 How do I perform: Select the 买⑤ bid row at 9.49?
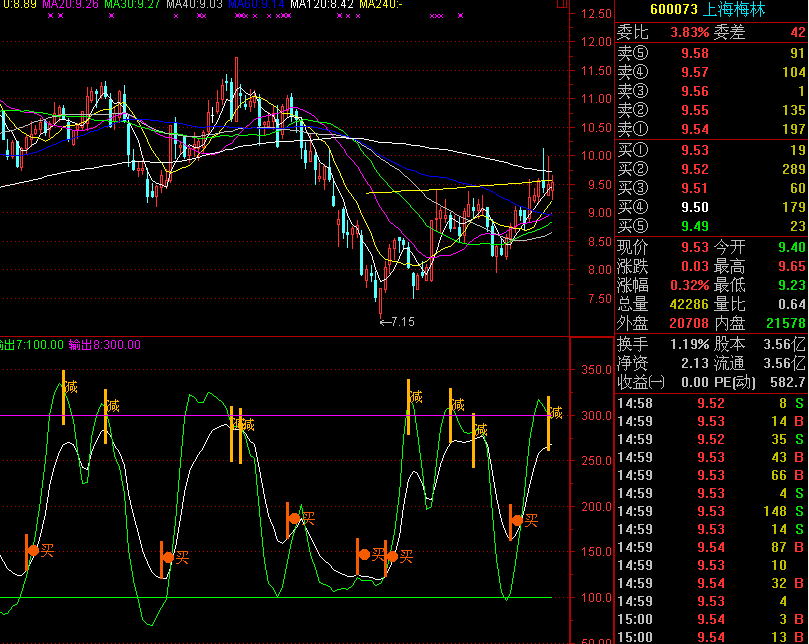(x=711, y=226)
